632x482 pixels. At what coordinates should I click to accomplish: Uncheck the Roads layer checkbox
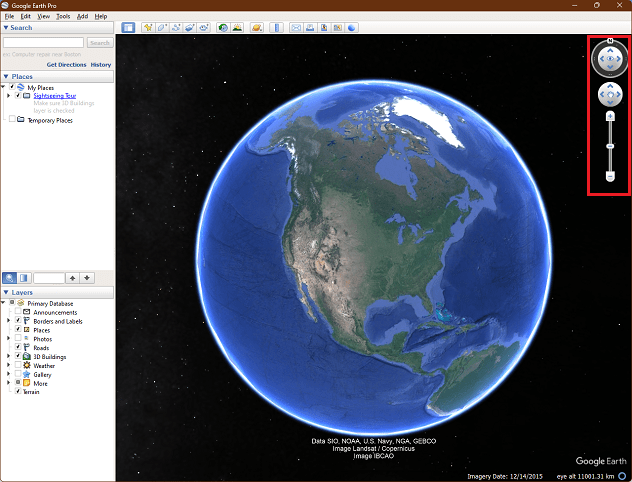coord(18,347)
